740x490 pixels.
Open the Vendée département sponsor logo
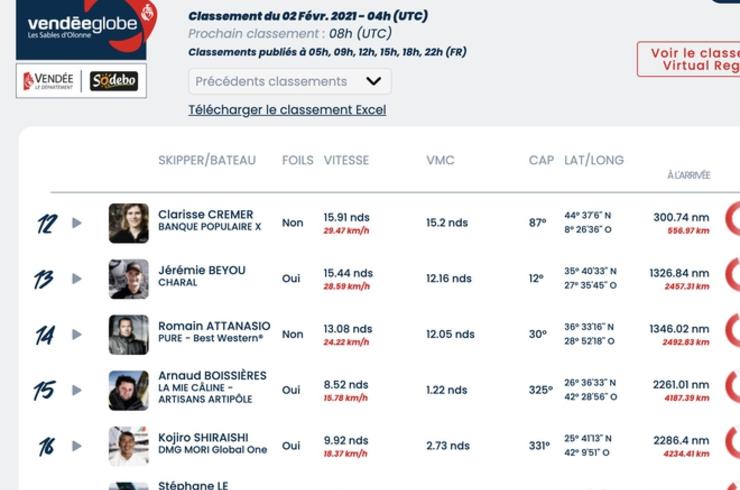click(x=49, y=81)
